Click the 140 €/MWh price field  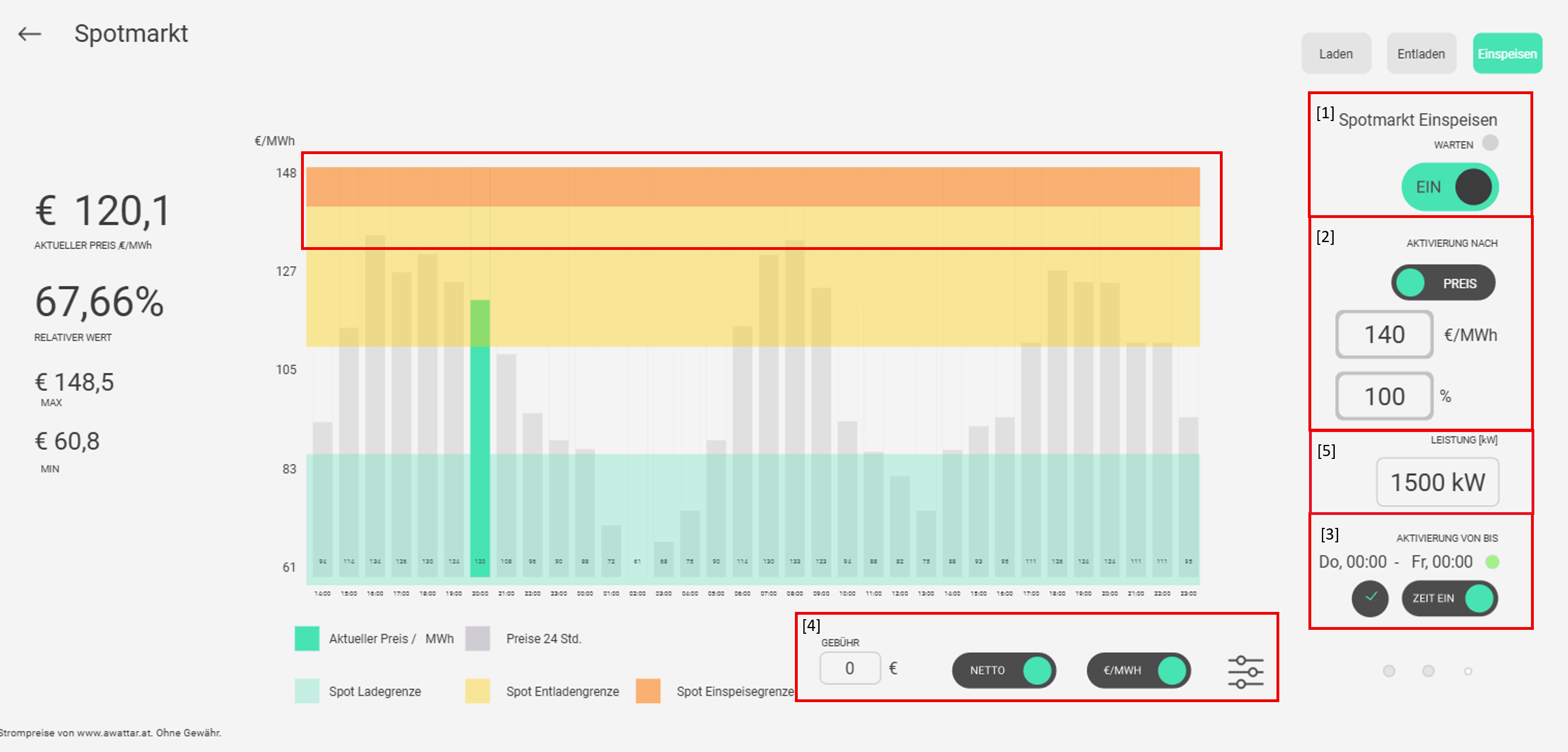point(1384,335)
